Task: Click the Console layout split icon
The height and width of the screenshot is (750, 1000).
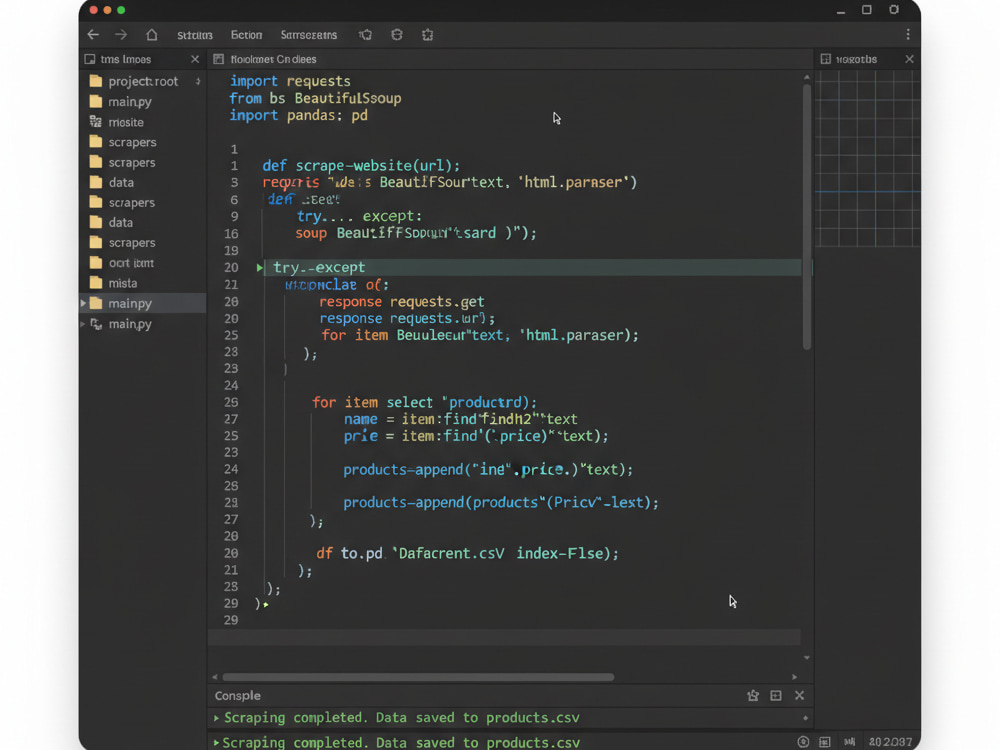Action: pyautogui.click(x=776, y=696)
